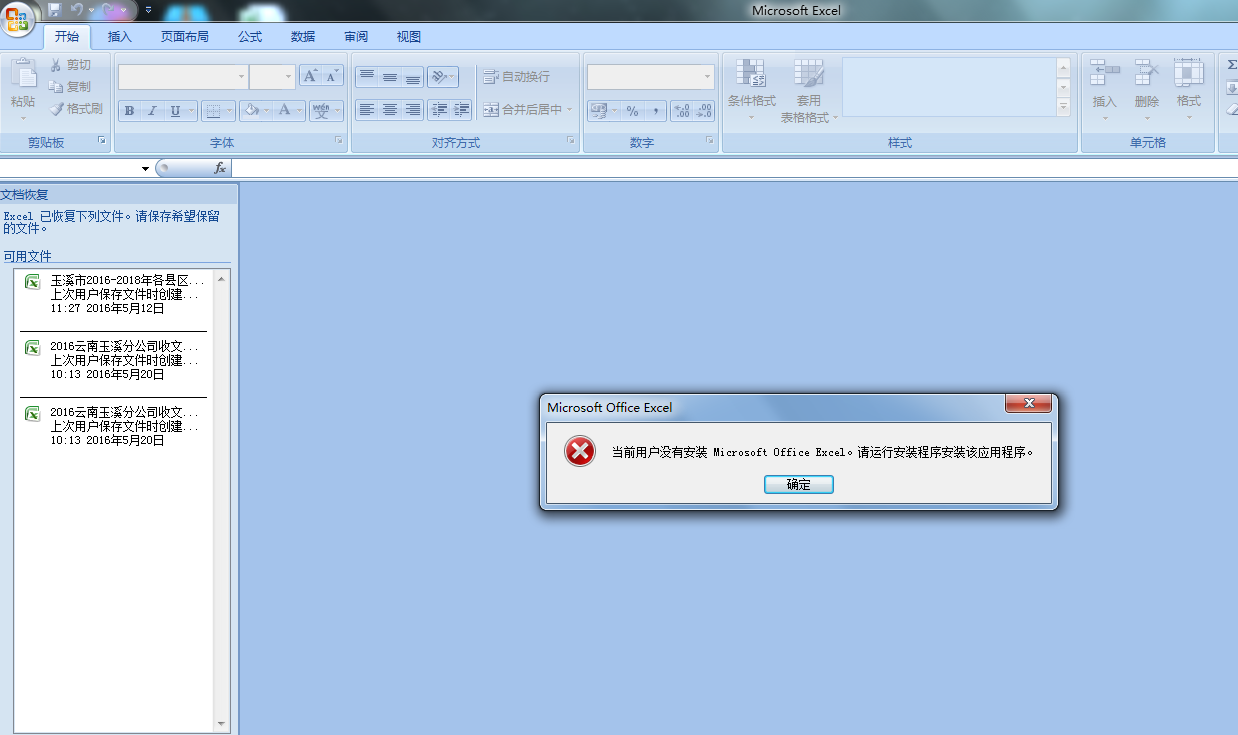Screen dimensions: 1238x735
Task: Click the Insert cells (插入) icon
Action: pyautogui.click(x=1104, y=73)
